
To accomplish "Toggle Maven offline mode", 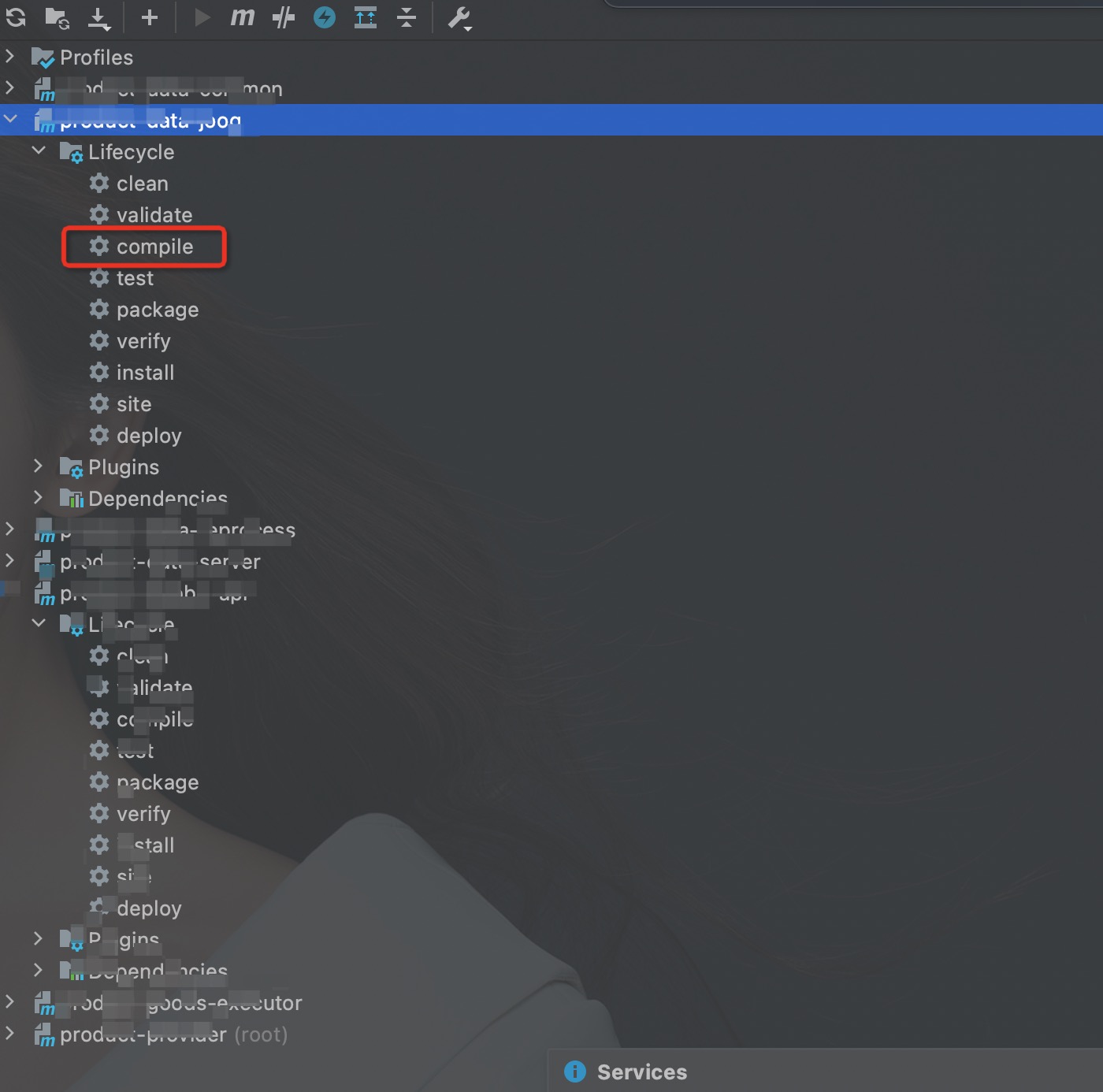I will 324,17.
